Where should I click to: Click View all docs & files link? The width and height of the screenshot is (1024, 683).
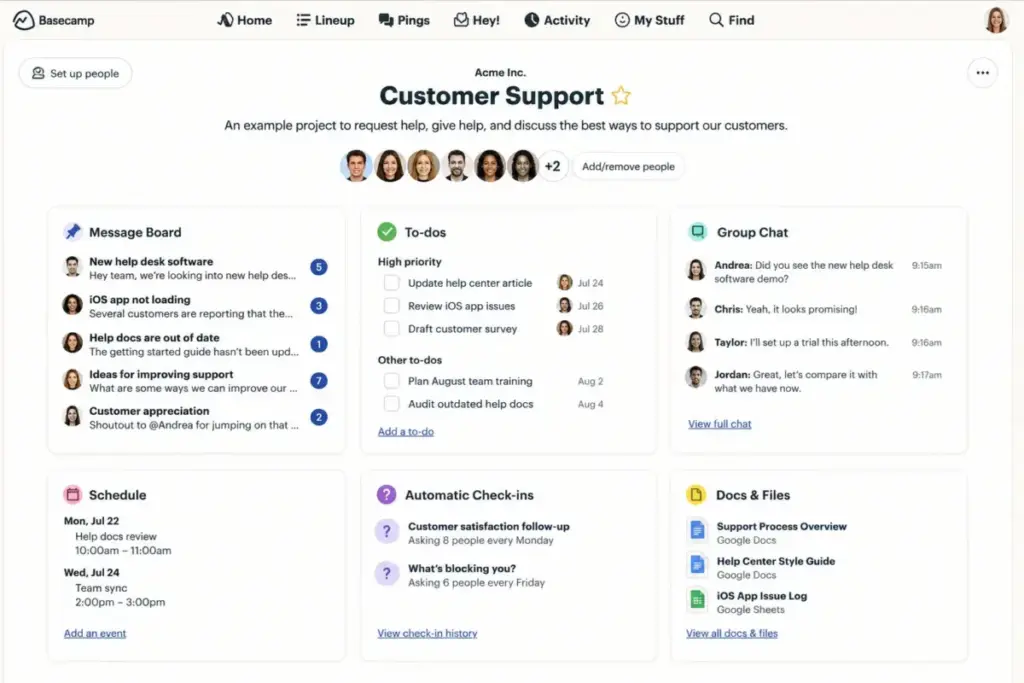732,633
